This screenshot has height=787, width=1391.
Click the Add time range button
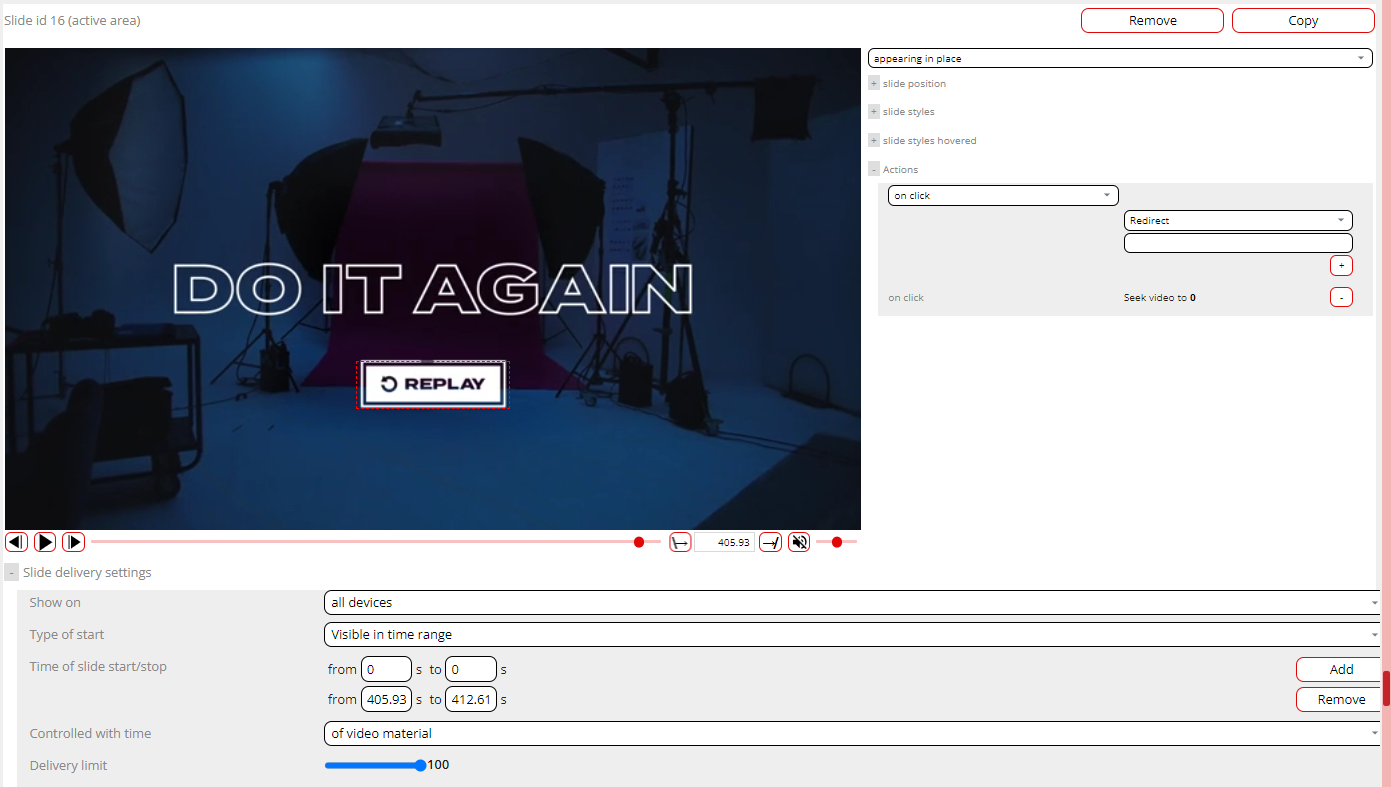pos(1341,670)
